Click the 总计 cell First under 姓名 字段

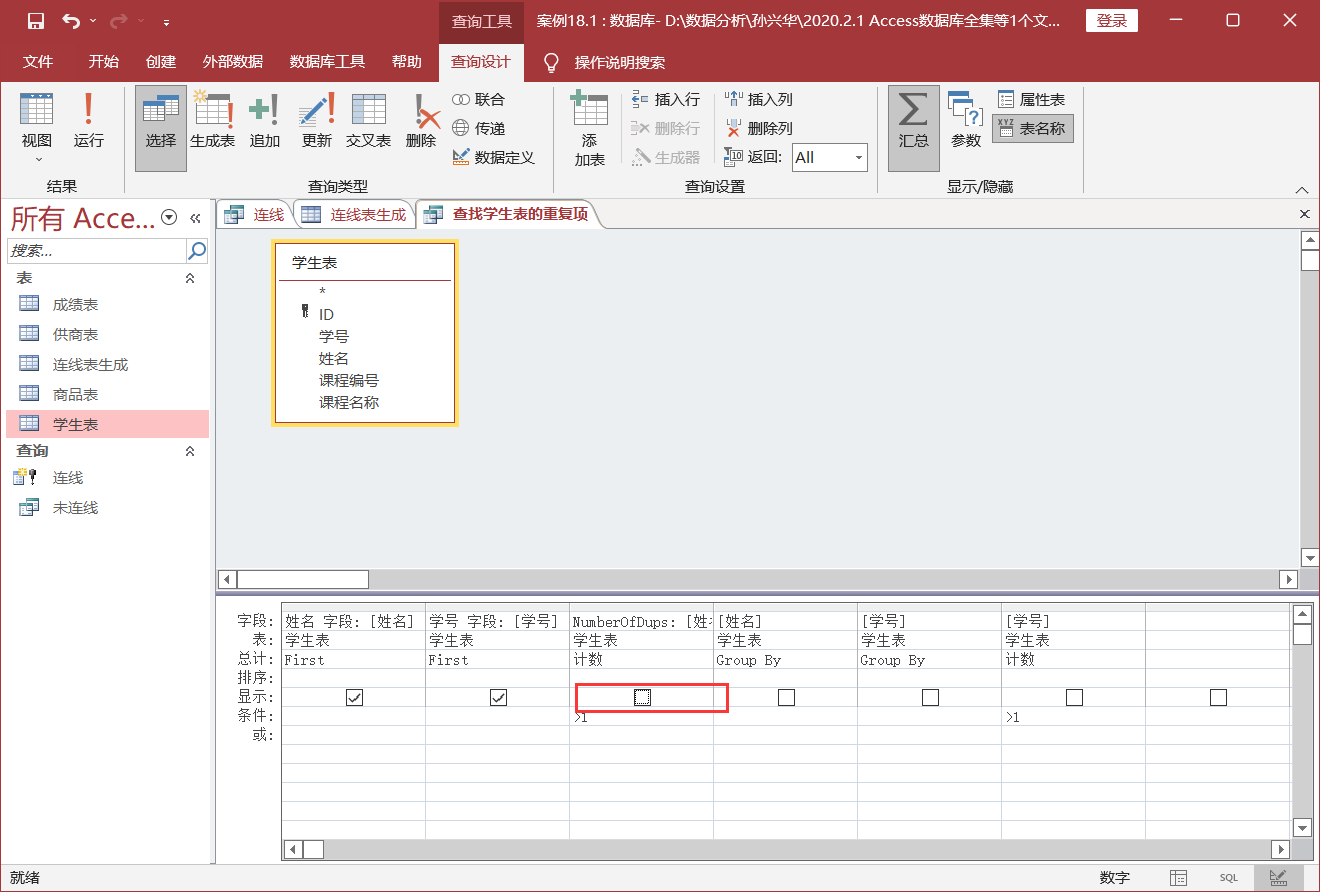[354, 660]
